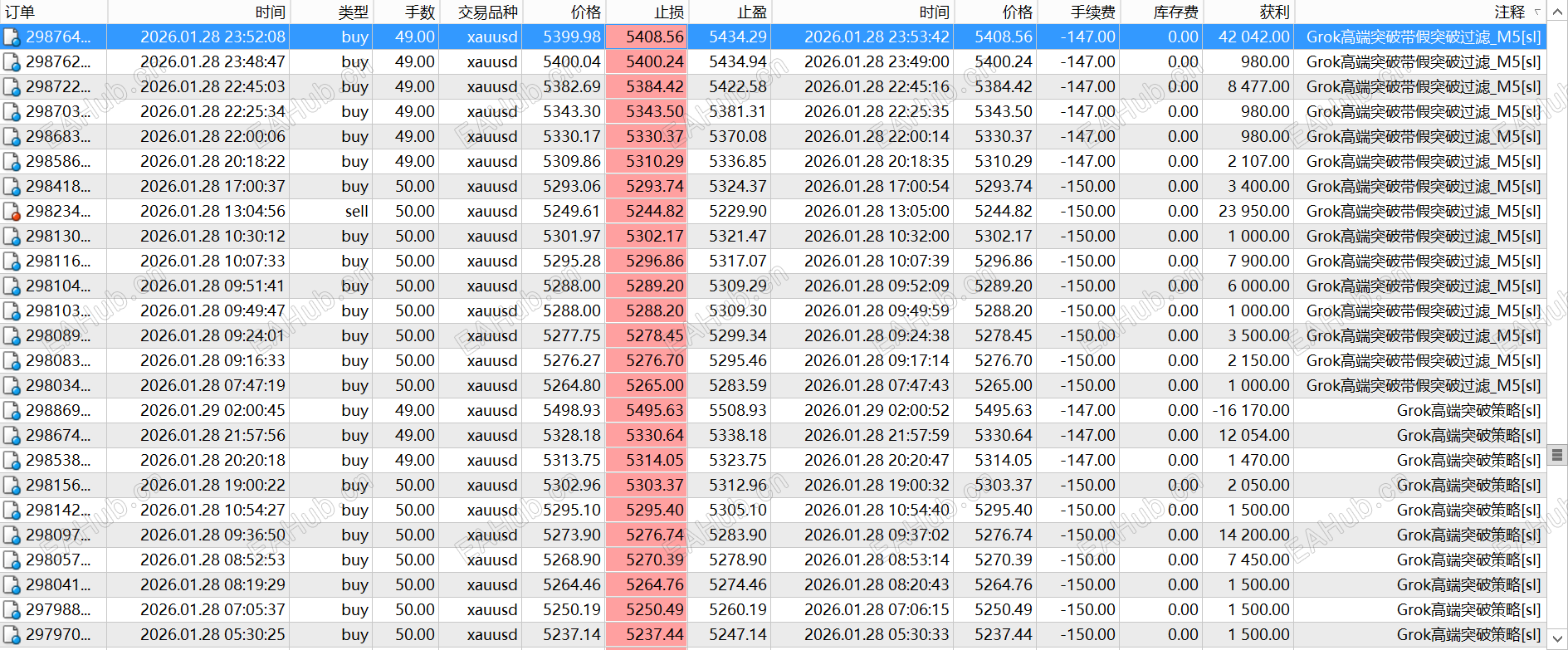
Task: Click the close 时间 header after 止盈
Action: 862,12
